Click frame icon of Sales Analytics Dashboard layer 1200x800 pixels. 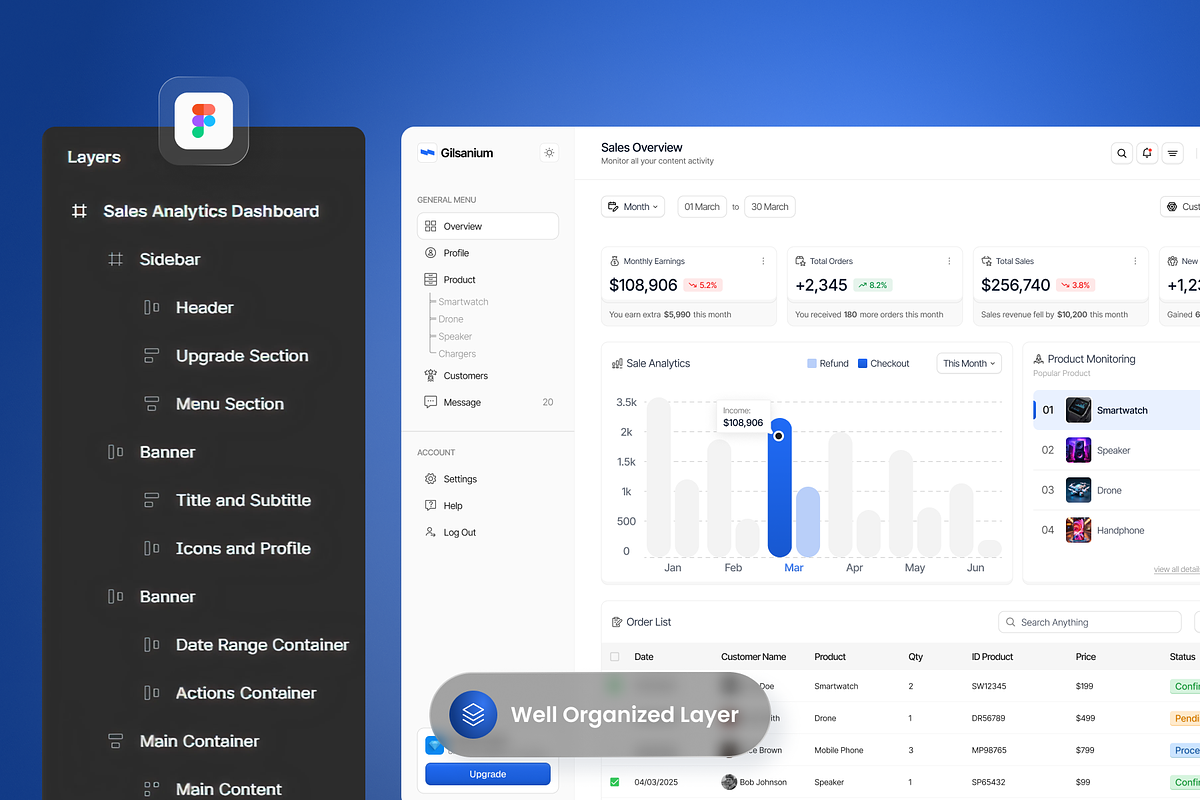click(79, 211)
